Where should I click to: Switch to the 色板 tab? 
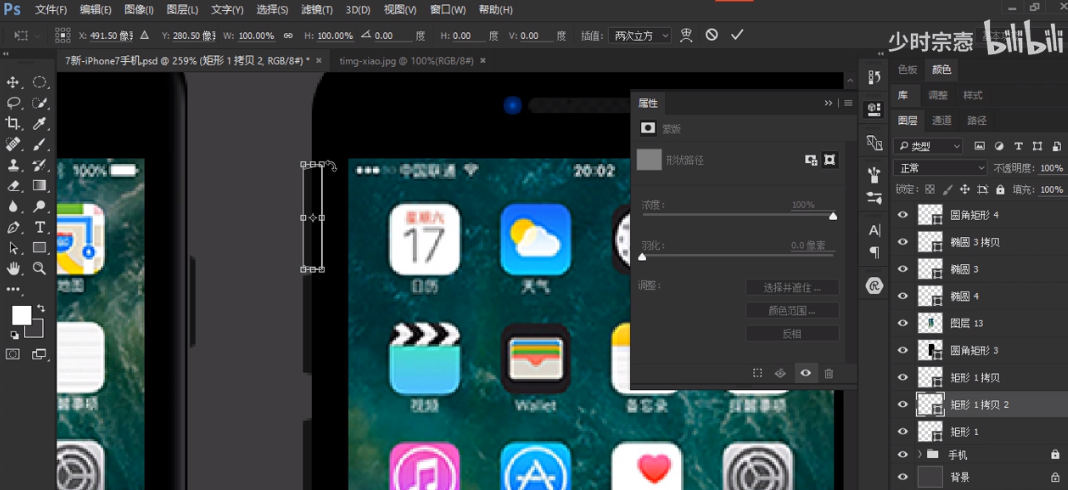[x=908, y=70]
